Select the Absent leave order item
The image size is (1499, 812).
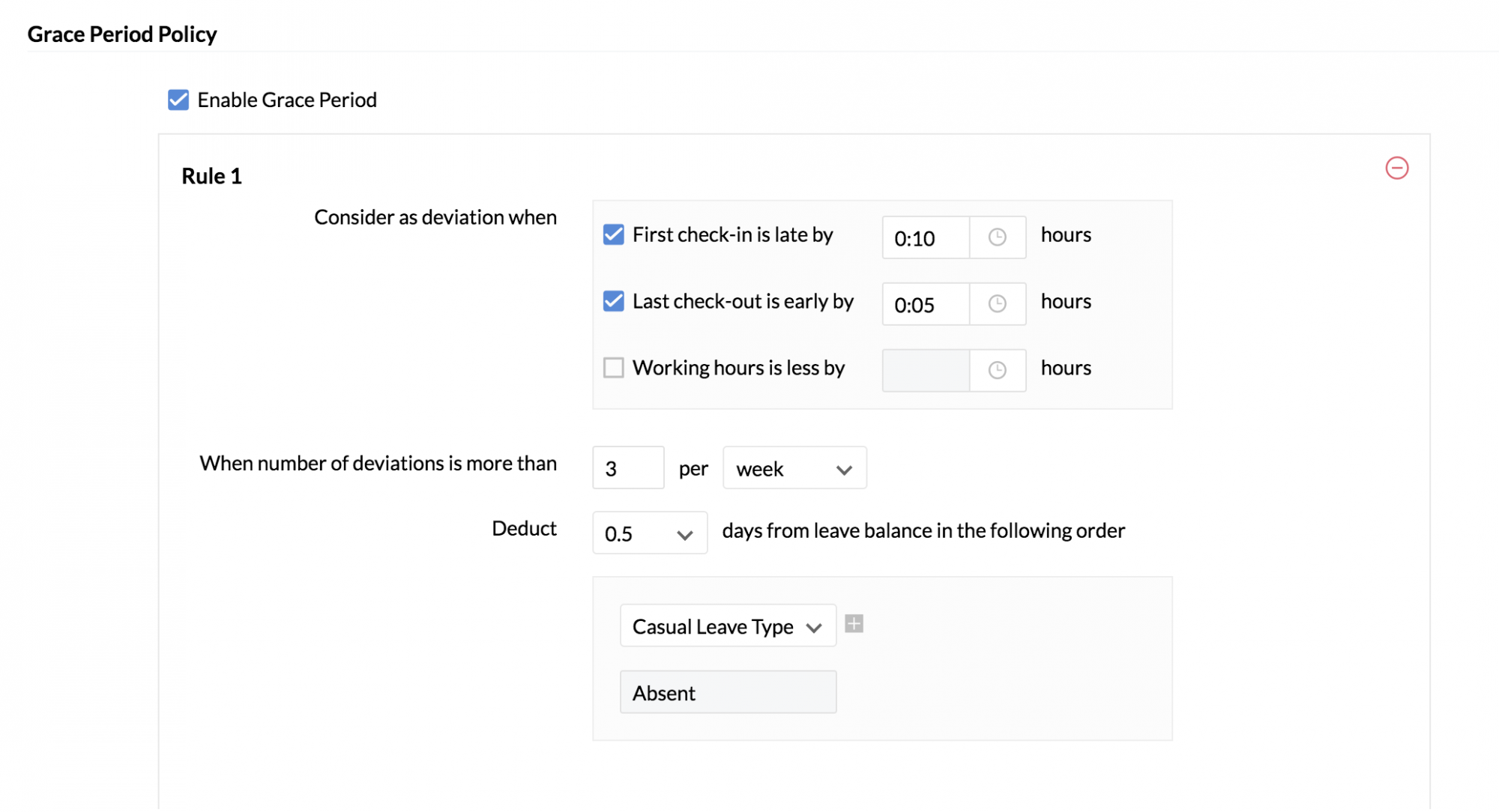pyautogui.click(x=727, y=691)
